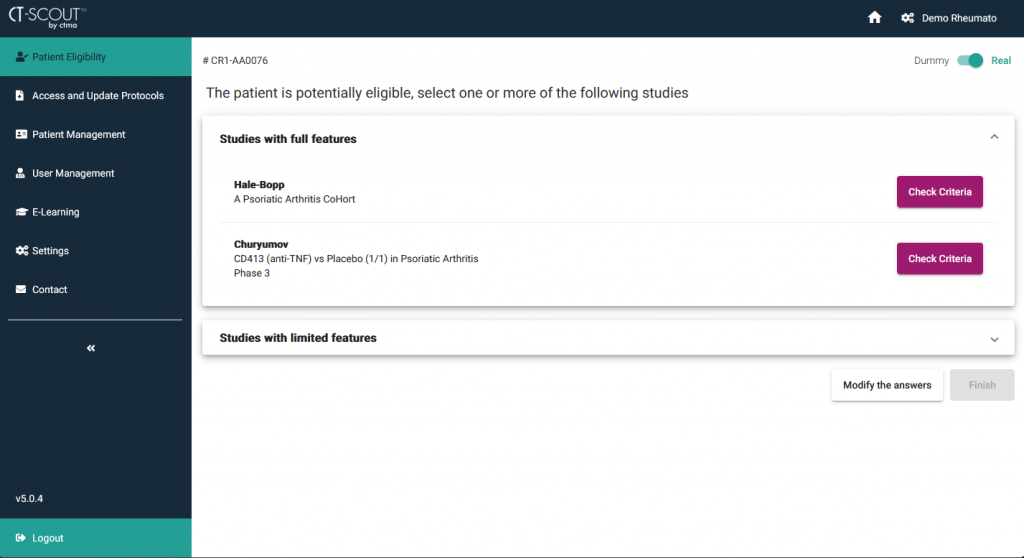The width and height of the screenshot is (1024, 558).
Task: Check Criteria for the Churyumov study
Action: 939,259
